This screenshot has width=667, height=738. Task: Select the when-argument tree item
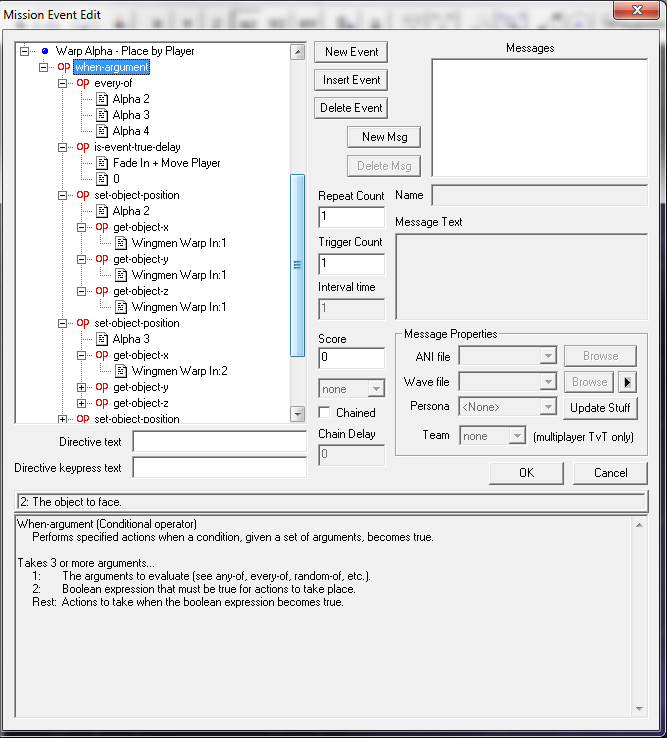[x=111, y=67]
